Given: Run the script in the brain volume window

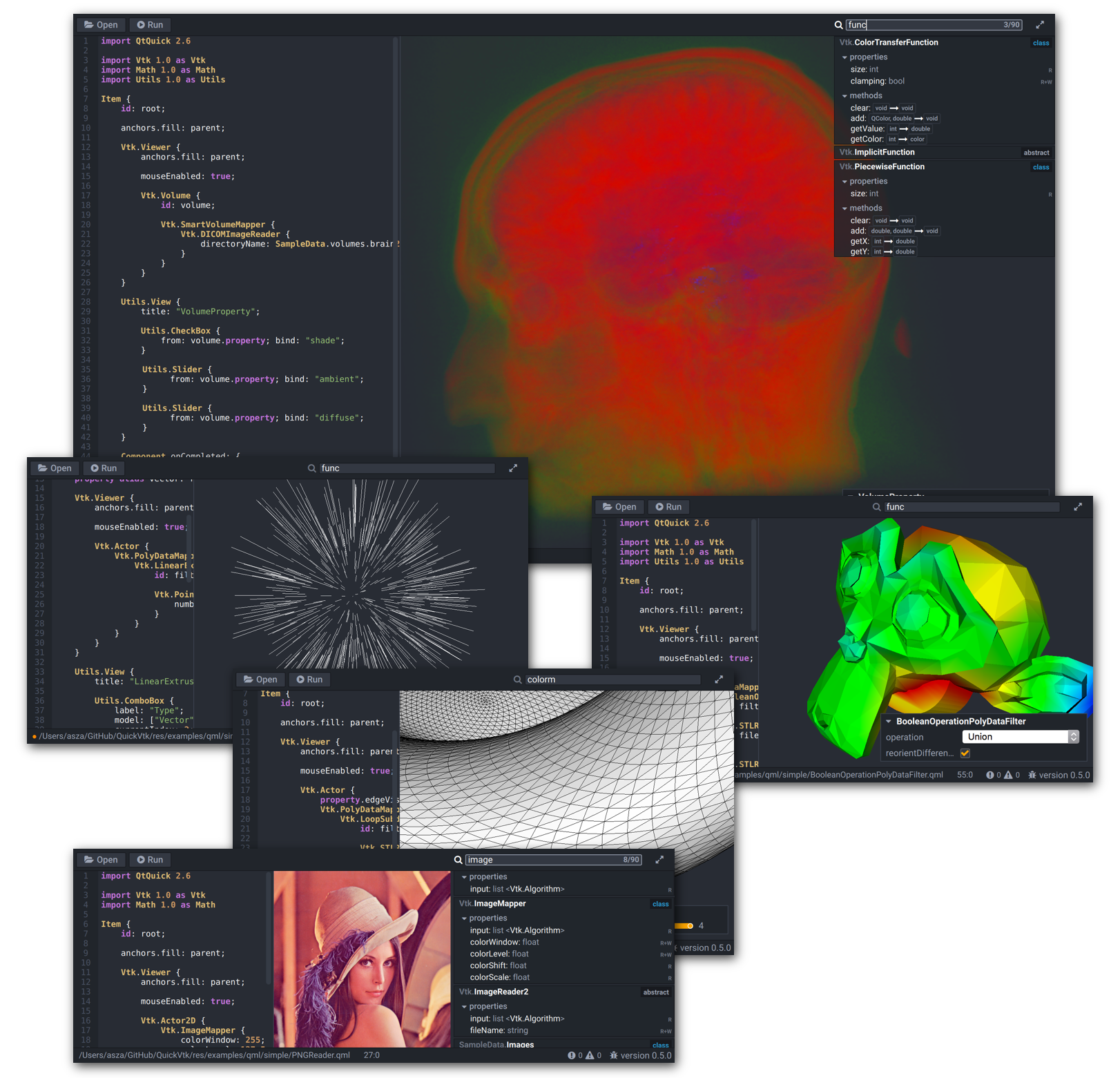Looking at the screenshot, I should pyautogui.click(x=150, y=25).
